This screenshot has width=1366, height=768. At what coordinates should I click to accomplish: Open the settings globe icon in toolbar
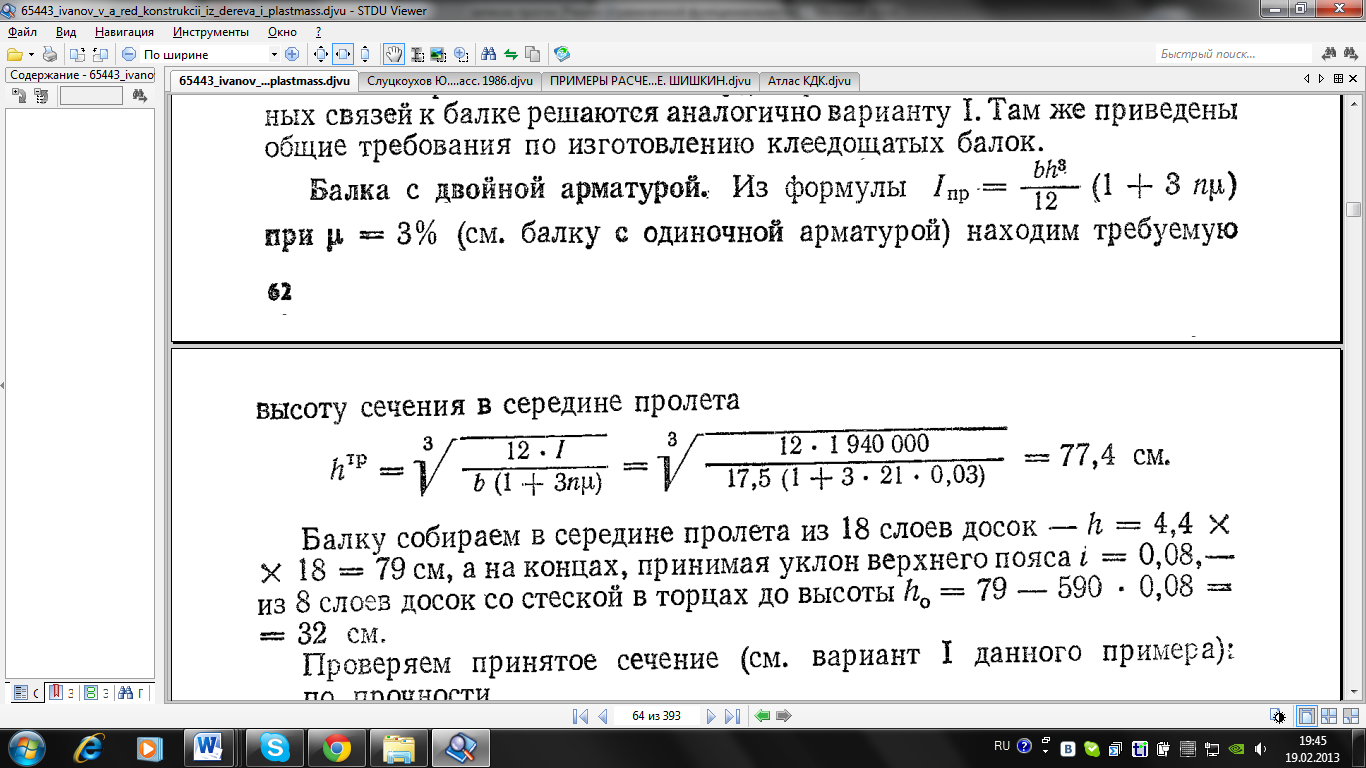tap(562, 54)
